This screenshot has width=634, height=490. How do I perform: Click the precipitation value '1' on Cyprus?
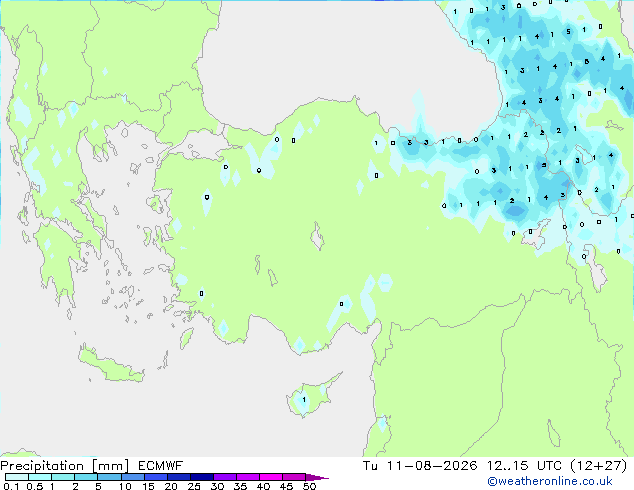[x=304, y=400]
